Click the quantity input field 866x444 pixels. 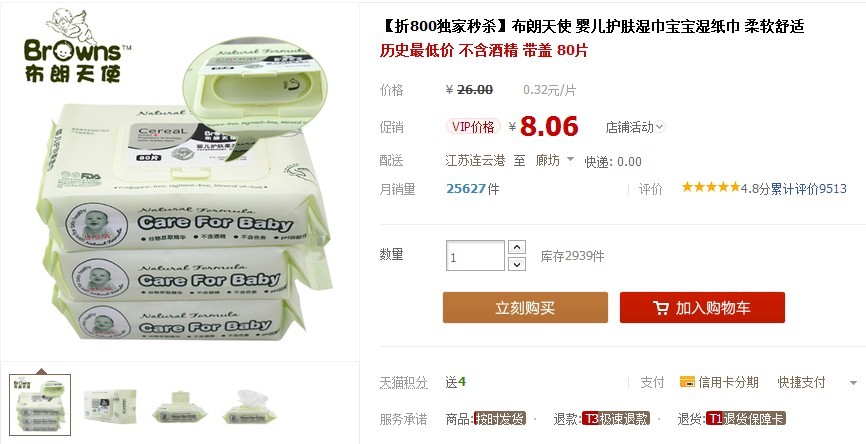click(x=475, y=256)
